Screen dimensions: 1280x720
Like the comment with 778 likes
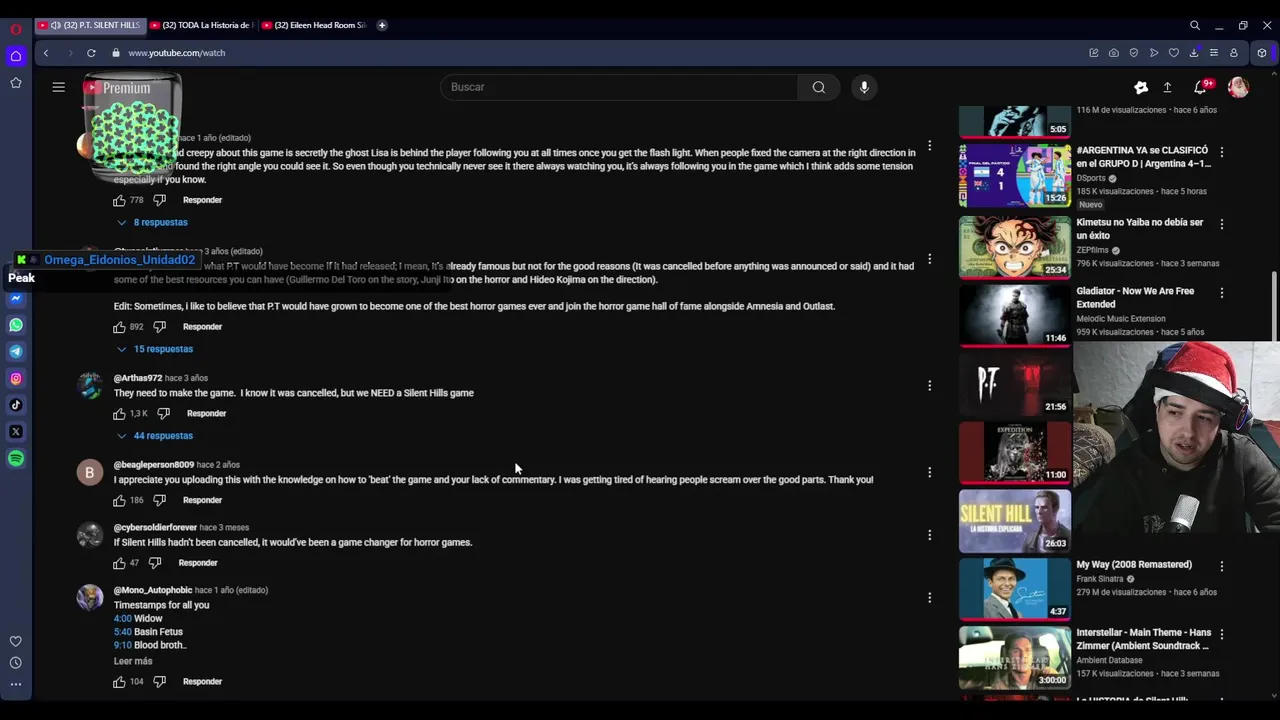tap(120, 200)
